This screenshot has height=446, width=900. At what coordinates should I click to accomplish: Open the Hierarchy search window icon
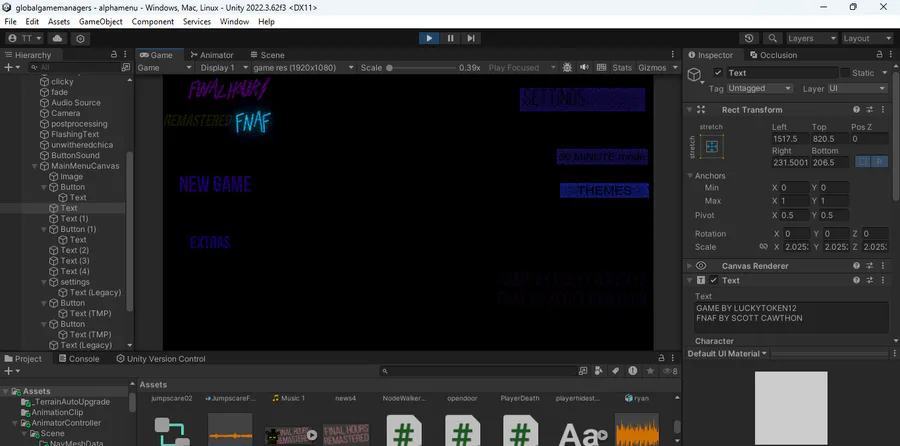pyautogui.click(x=126, y=67)
